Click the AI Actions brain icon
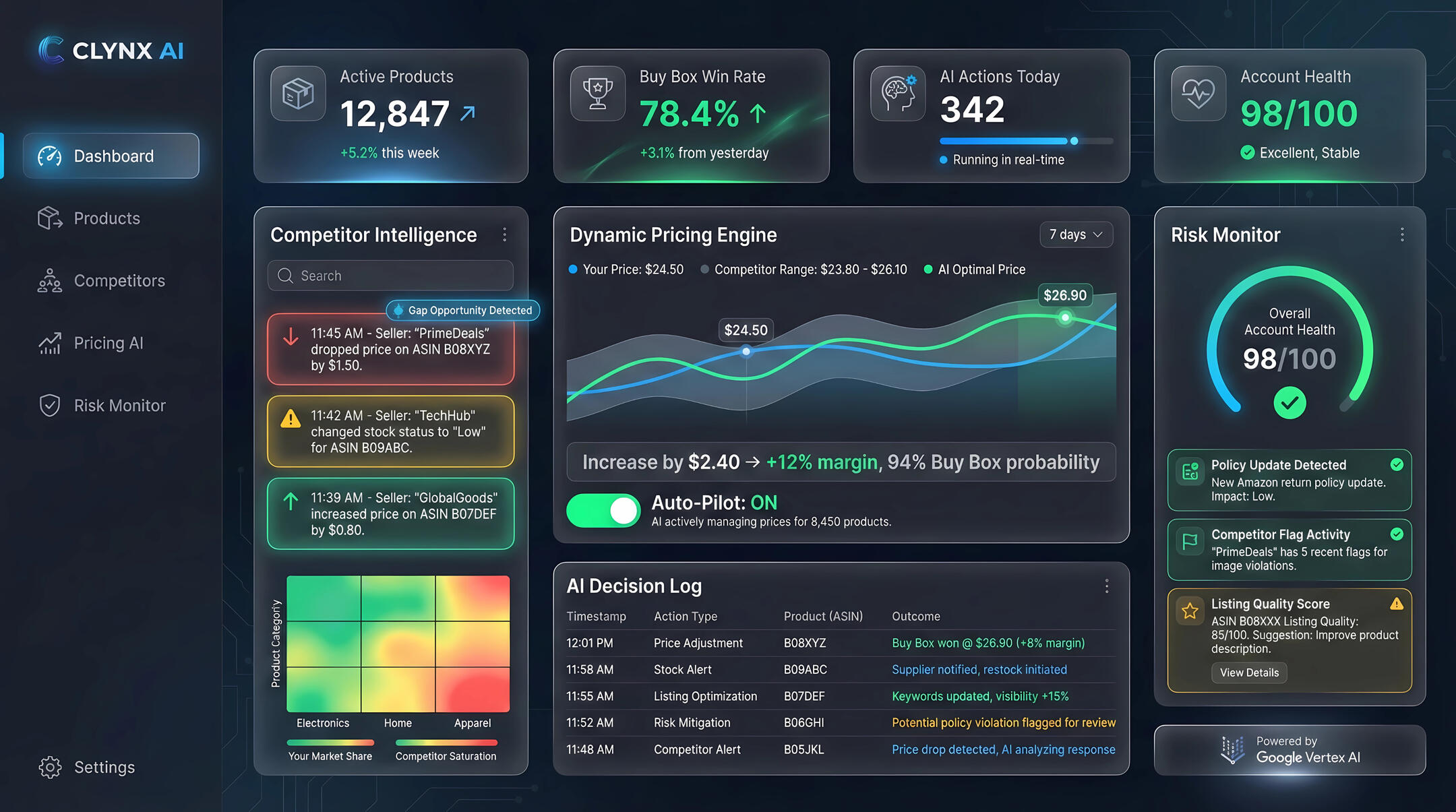 [x=898, y=93]
